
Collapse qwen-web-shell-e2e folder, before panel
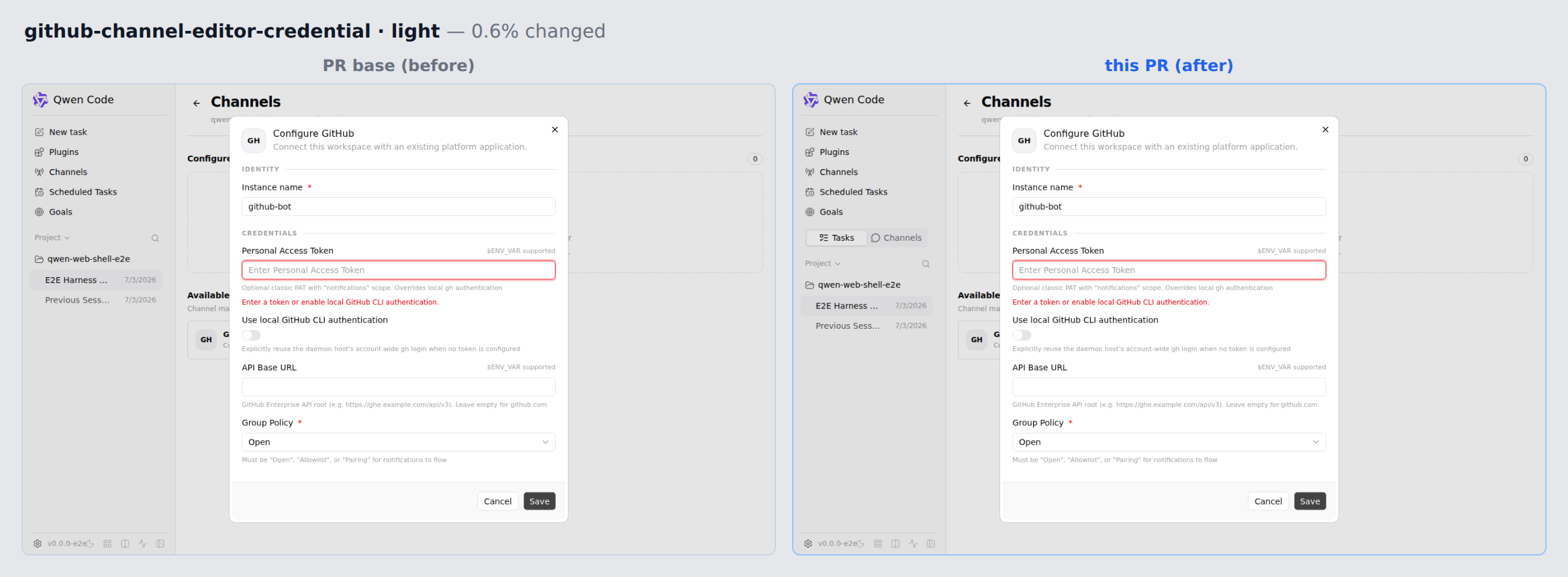click(x=83, y=259)
